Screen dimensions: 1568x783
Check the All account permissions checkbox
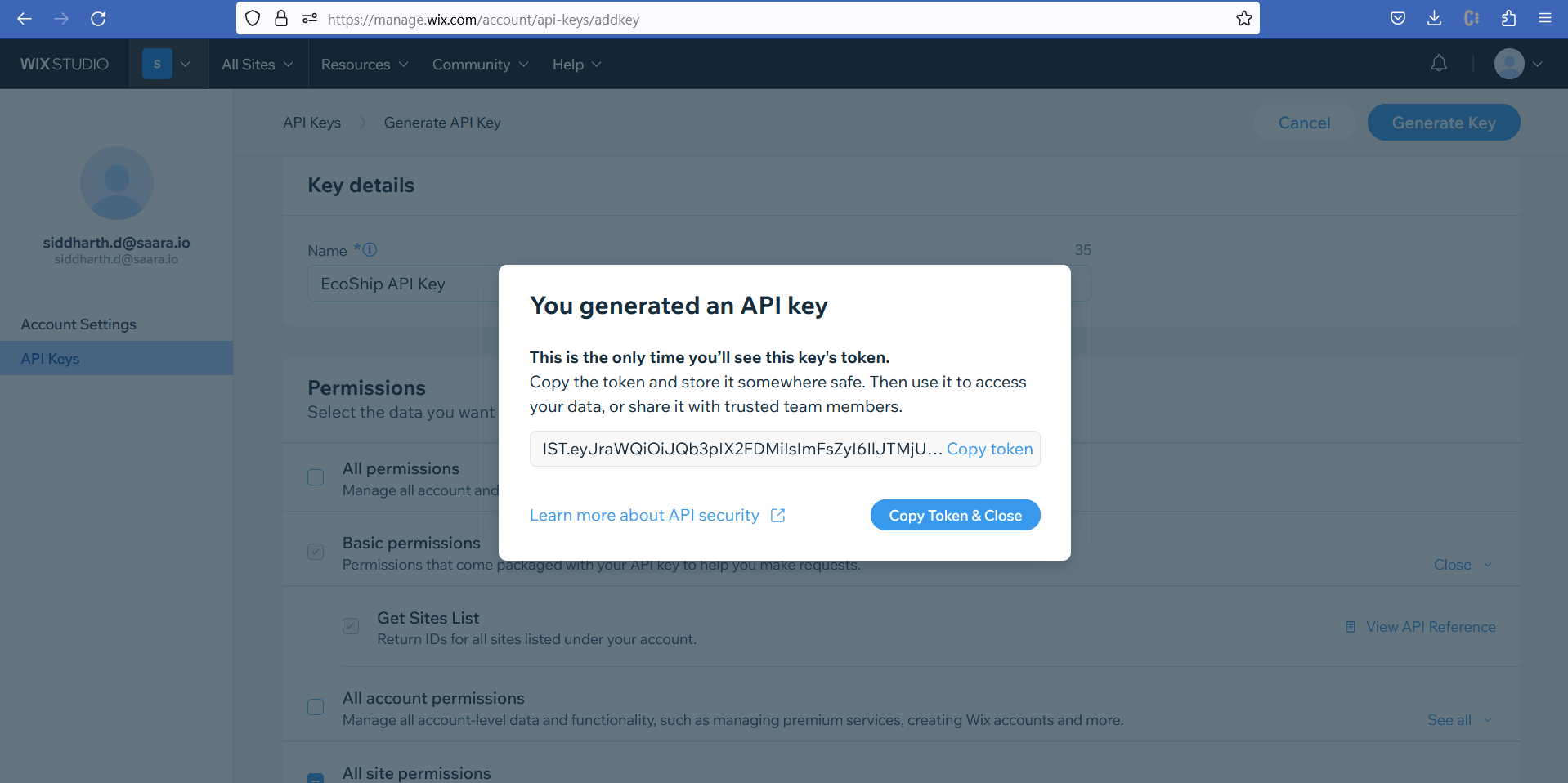pos(316,707)
